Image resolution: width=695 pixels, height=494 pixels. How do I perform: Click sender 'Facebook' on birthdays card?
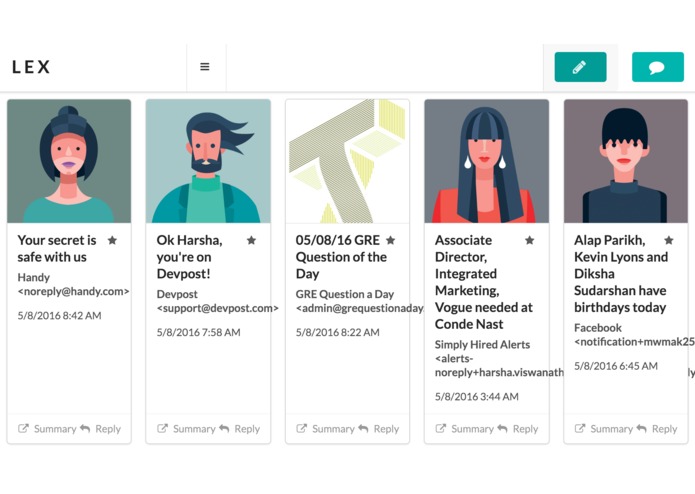coord(597,328)
